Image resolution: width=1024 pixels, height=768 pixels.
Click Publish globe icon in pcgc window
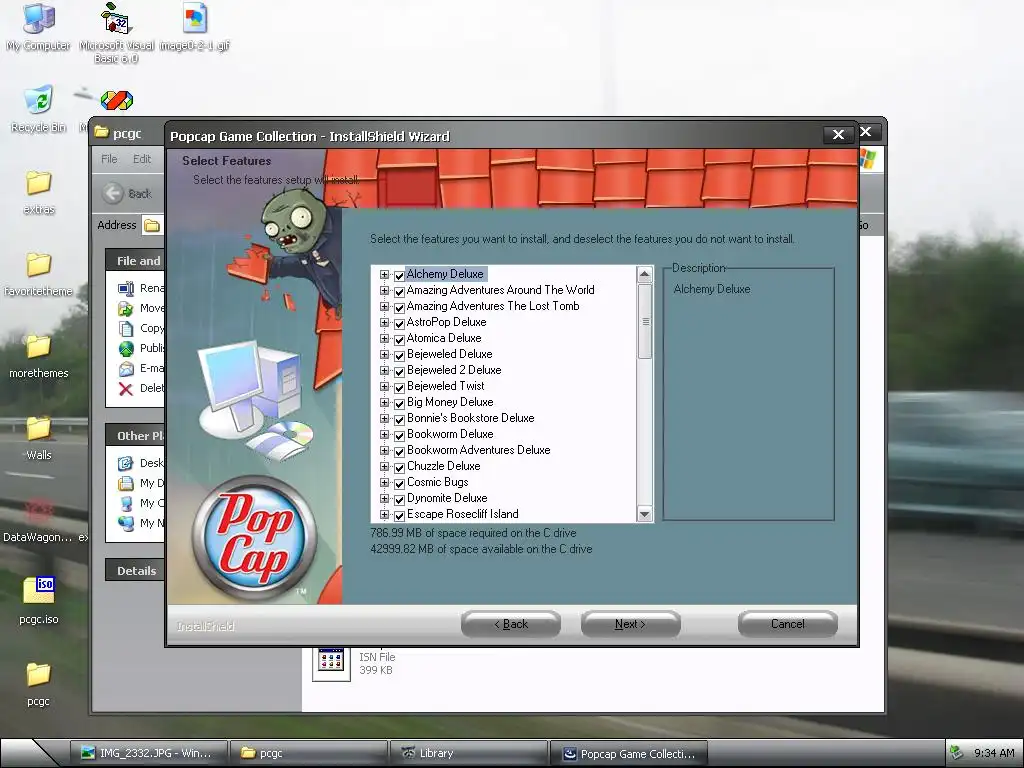pos(126,348)
